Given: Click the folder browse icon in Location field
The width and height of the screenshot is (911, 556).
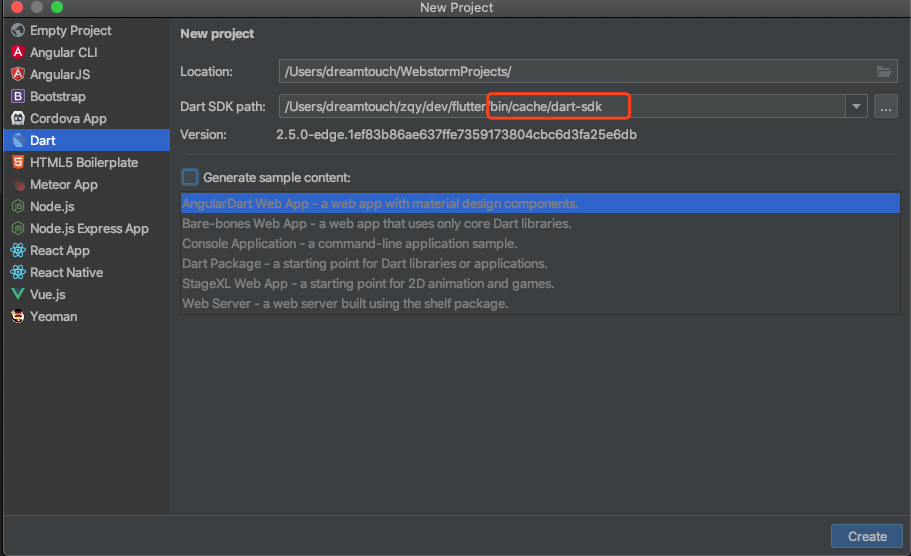Looking at the screenshot, I should point(884,71).
